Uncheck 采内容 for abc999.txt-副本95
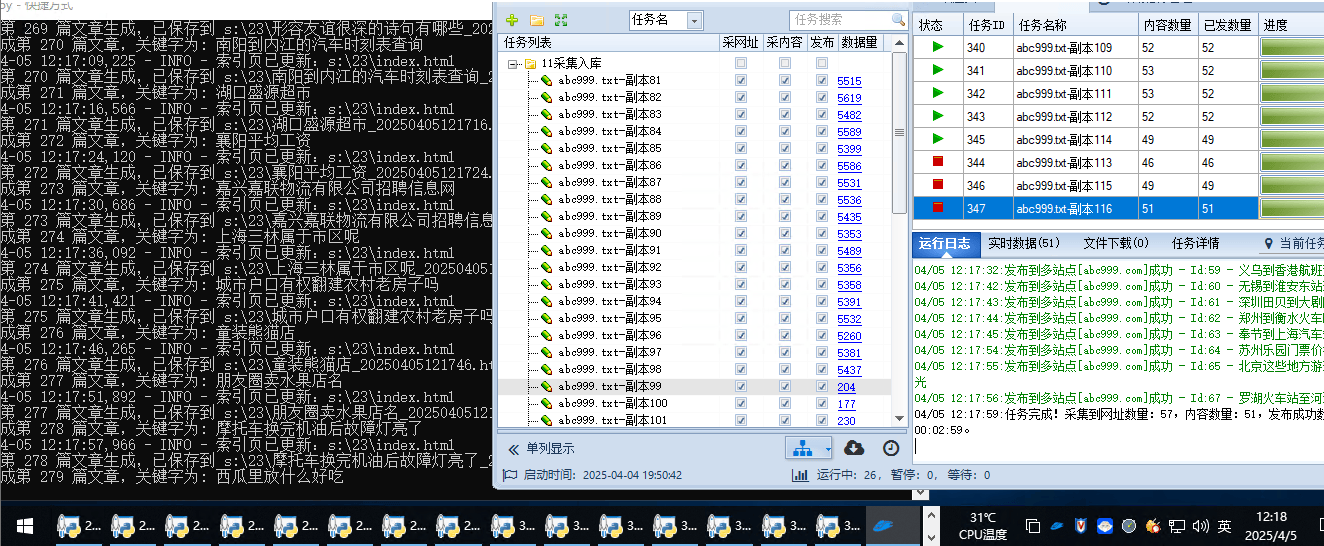1324x546 pixels. pos(784,319)
